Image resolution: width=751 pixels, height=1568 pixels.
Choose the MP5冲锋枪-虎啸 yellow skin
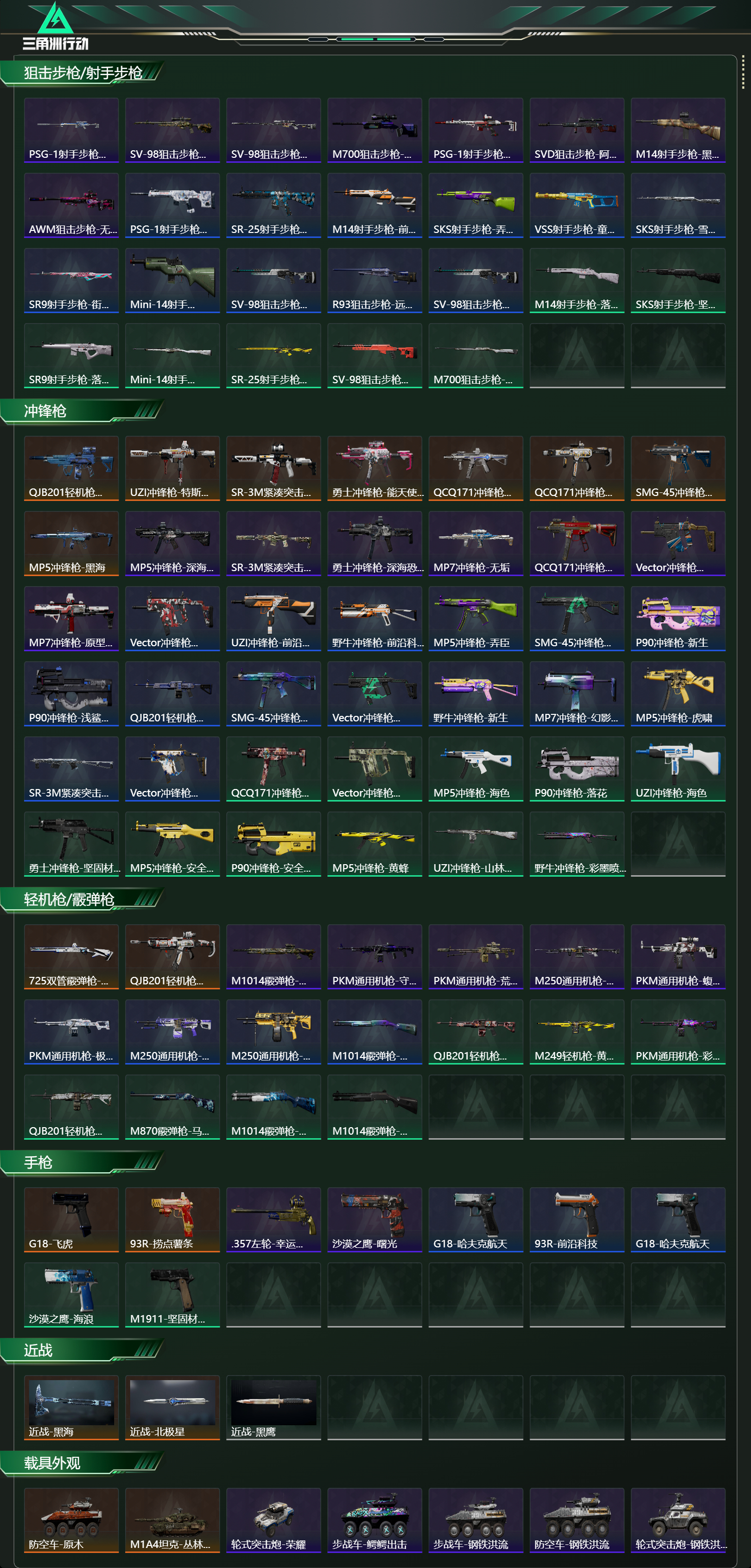(678, 693)
